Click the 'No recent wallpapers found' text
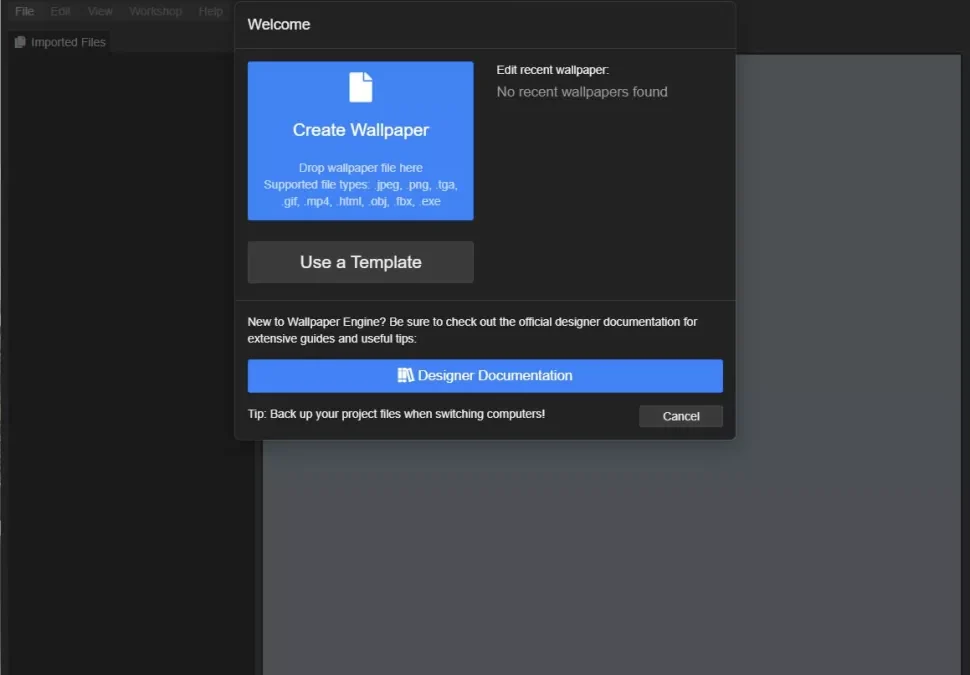The image size is (970, 675). click(582, 92)
